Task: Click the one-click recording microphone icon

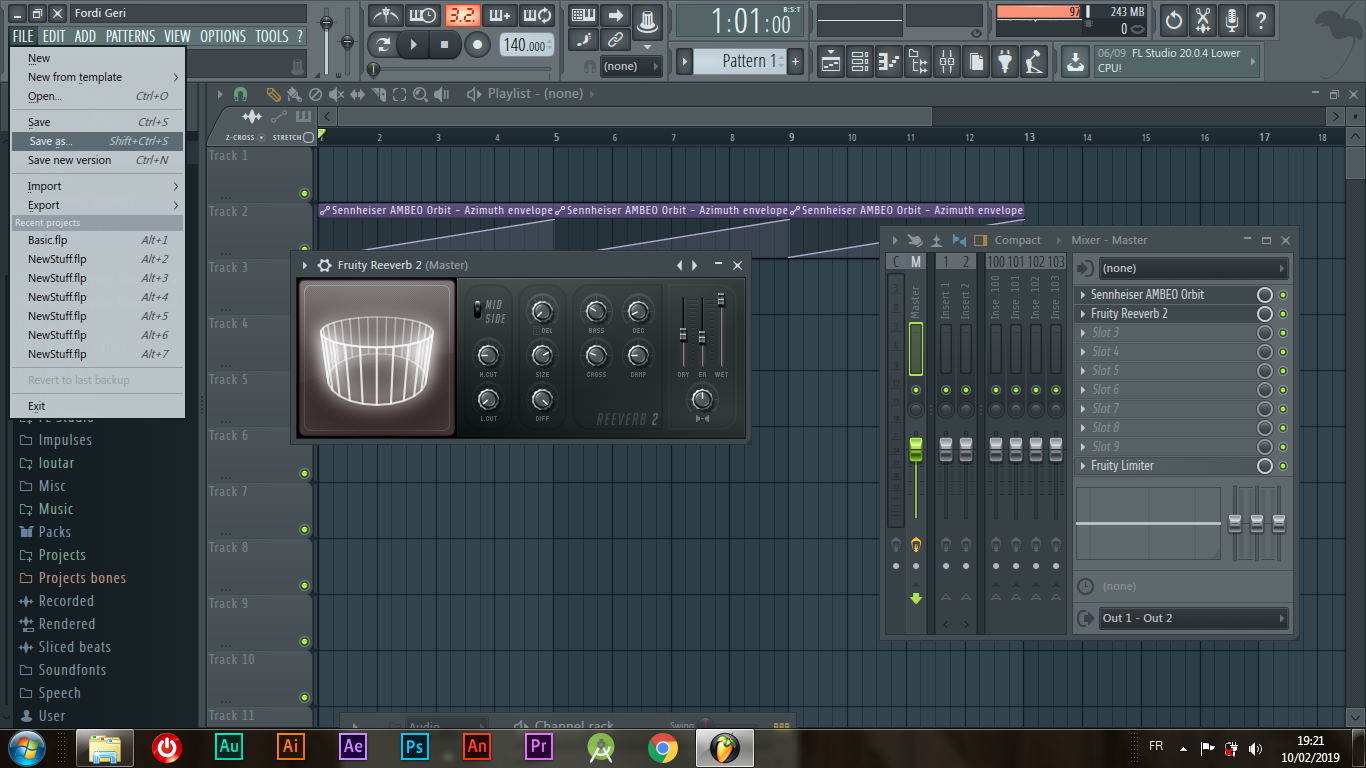Action: tap(1232, 19)
